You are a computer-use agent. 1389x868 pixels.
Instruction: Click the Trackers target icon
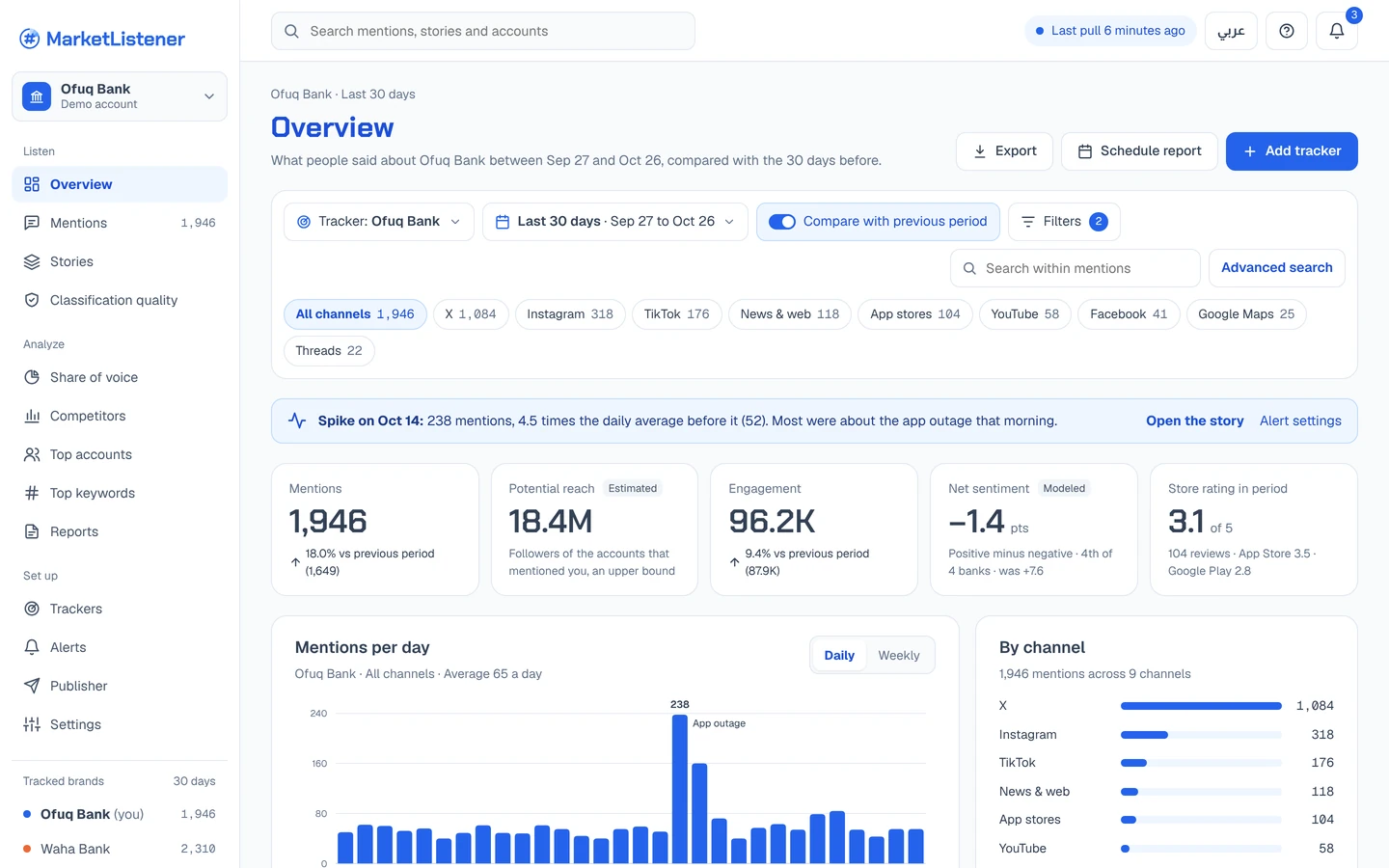click(x=32, y=609)
